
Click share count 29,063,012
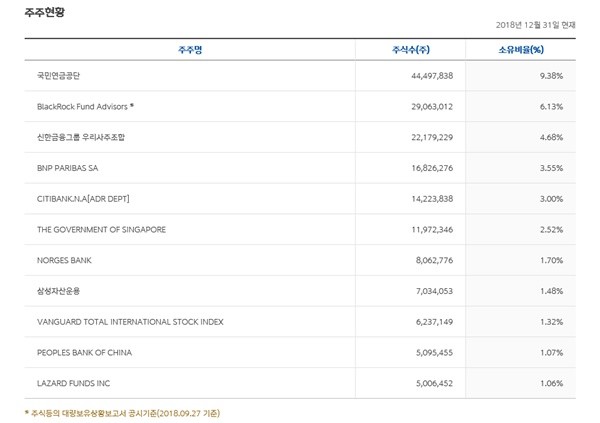click(x=432, y=107)
